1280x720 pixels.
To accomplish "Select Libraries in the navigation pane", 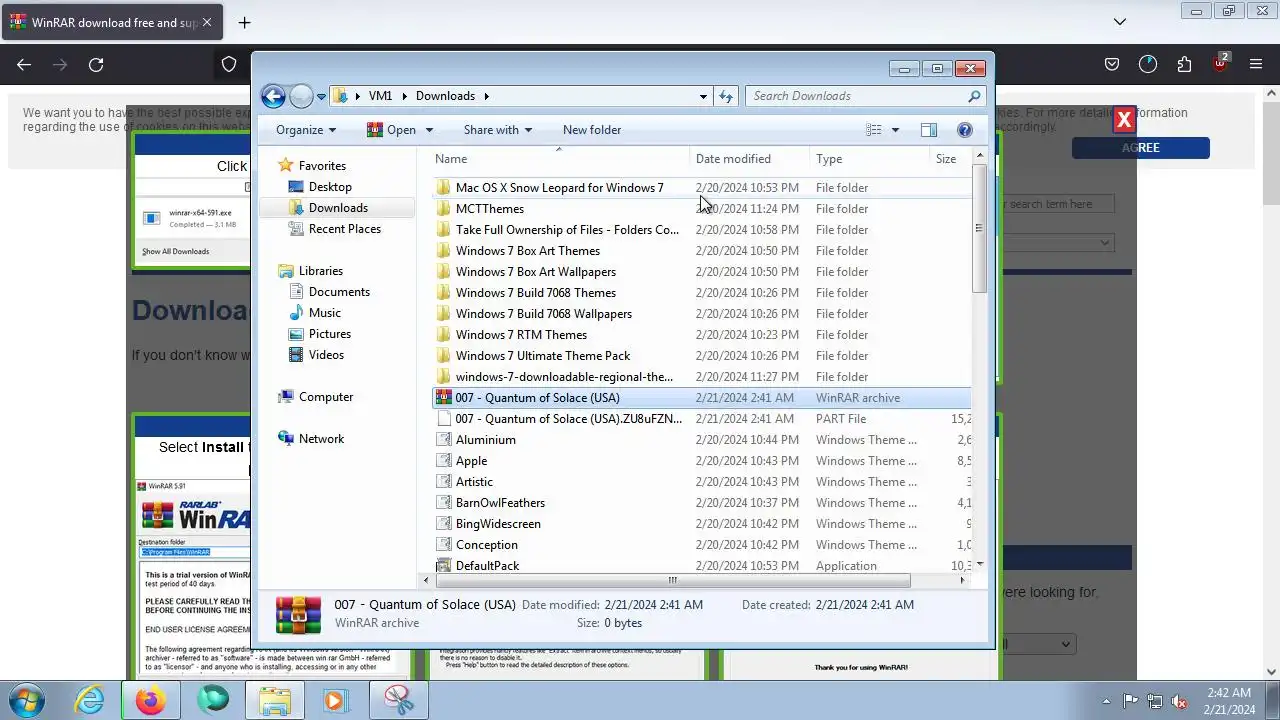I will click(x=320, y=271).
